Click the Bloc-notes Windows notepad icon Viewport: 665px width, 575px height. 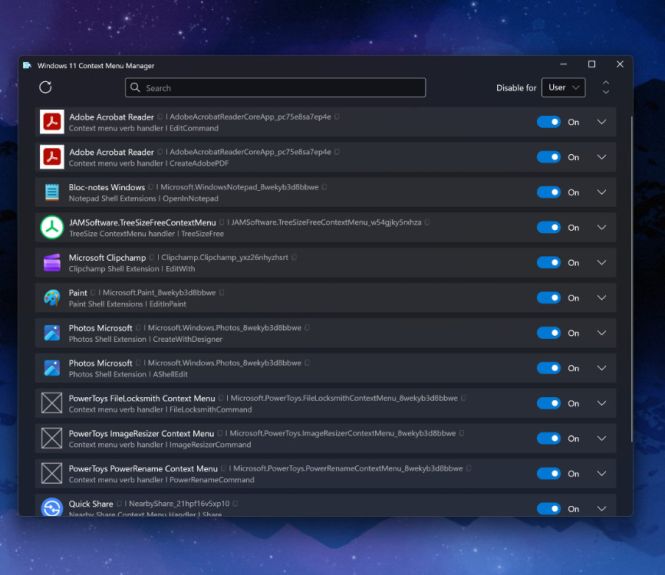52,192
